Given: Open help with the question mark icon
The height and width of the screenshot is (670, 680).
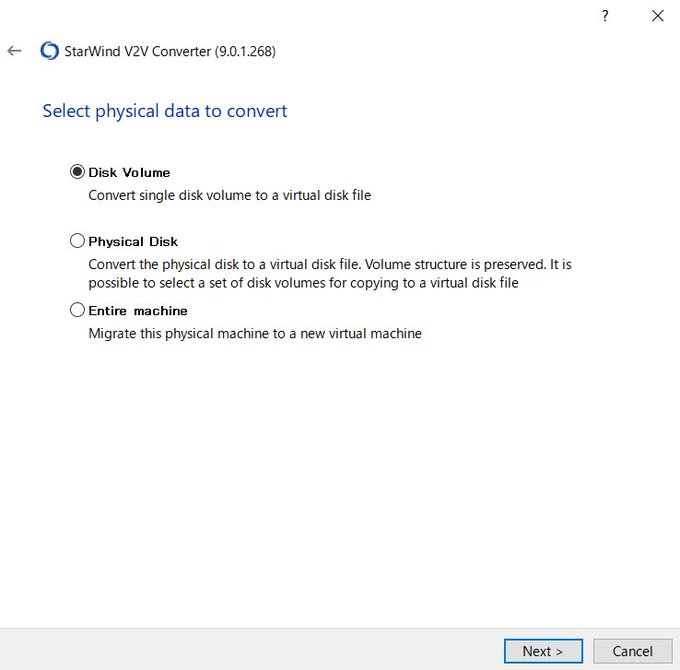Looking at the screenshot, I should [605, 16].
